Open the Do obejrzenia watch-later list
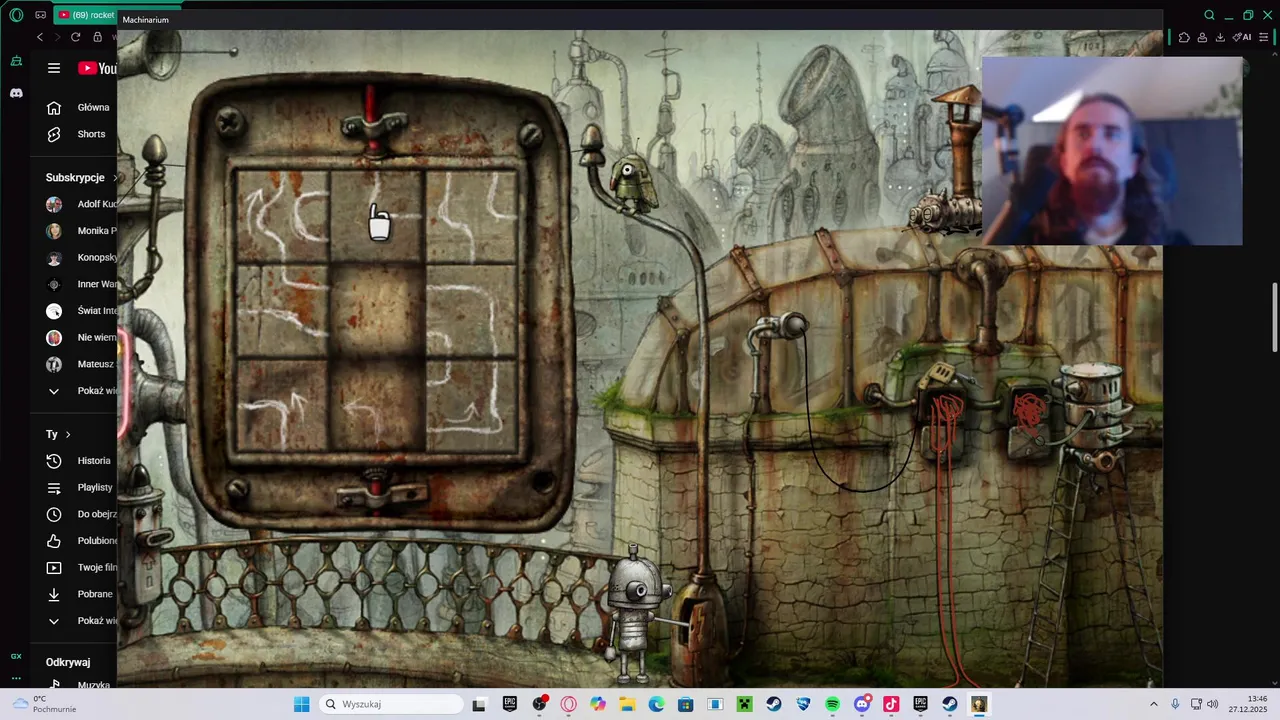The image size is (1280, 720). click(x=81, y=514)
